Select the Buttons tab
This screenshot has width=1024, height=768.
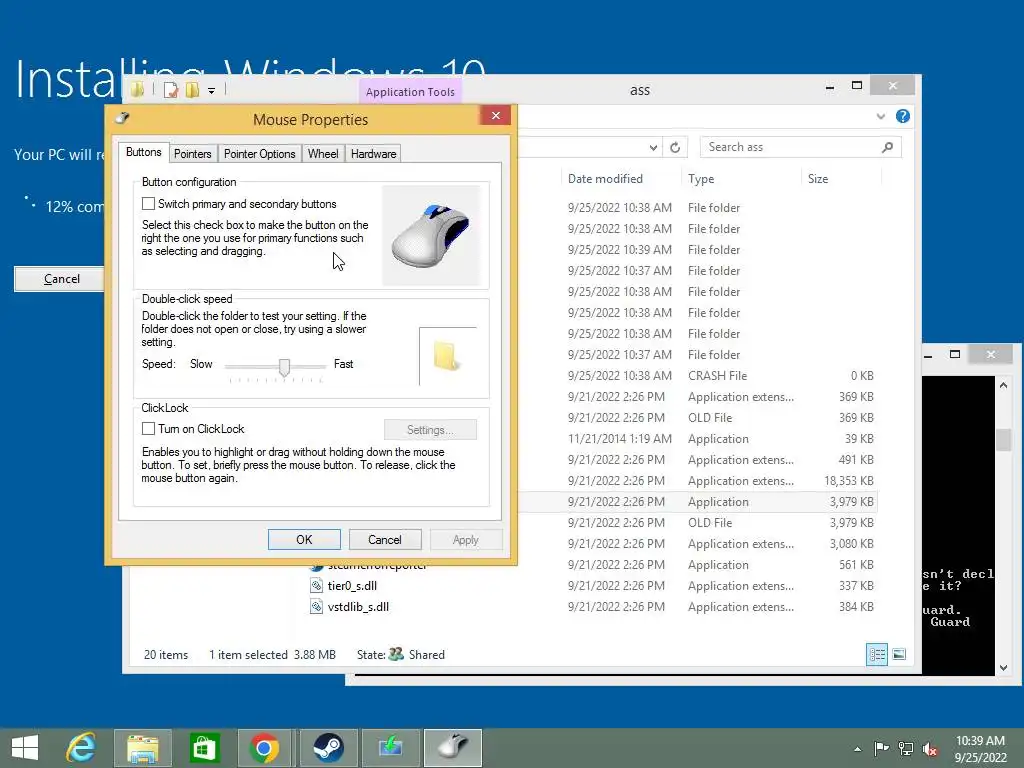(x=143, y=152)
